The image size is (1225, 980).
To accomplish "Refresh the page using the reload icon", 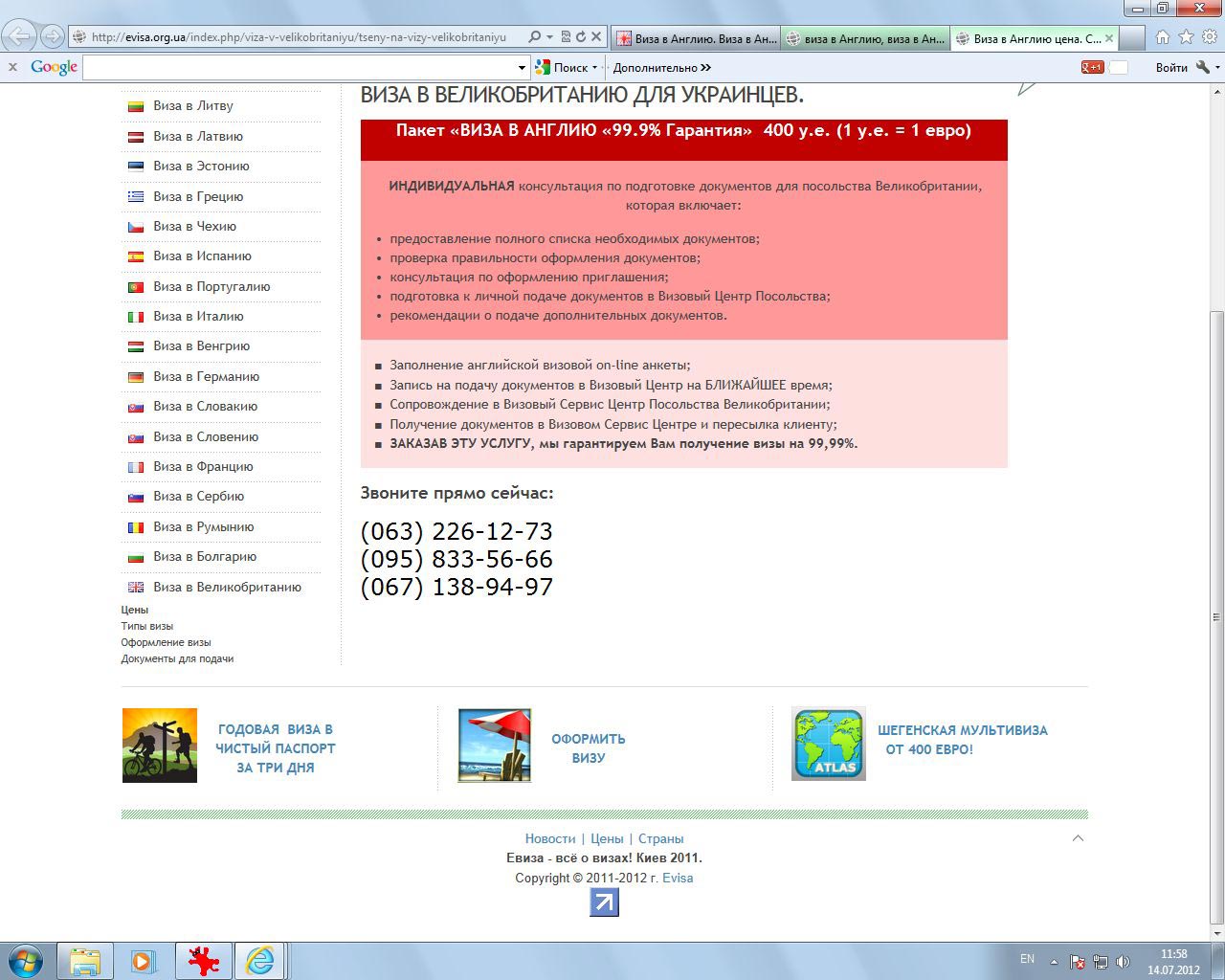I will click(x=580, y=37).
